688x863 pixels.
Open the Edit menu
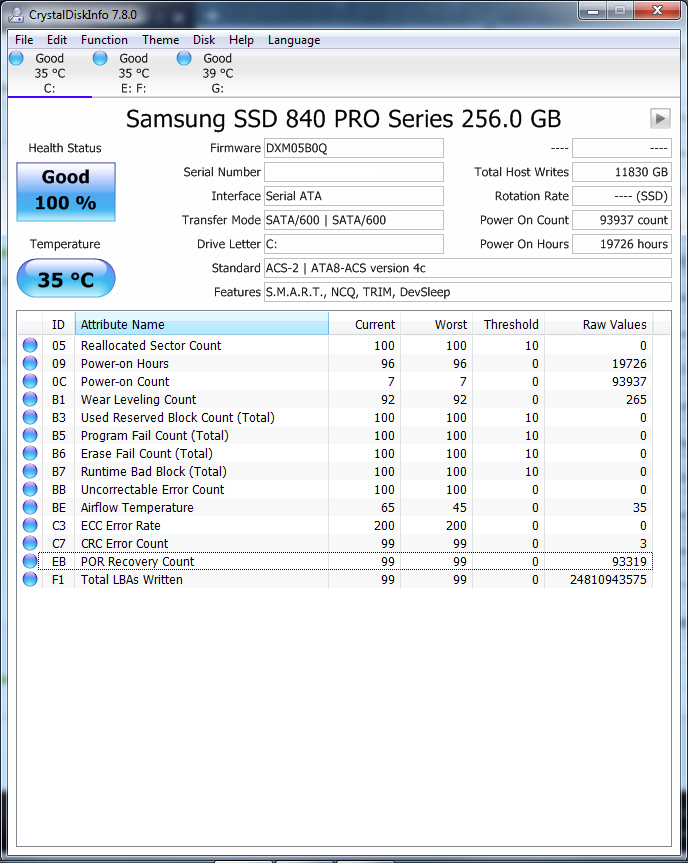[x=57, y=40]
